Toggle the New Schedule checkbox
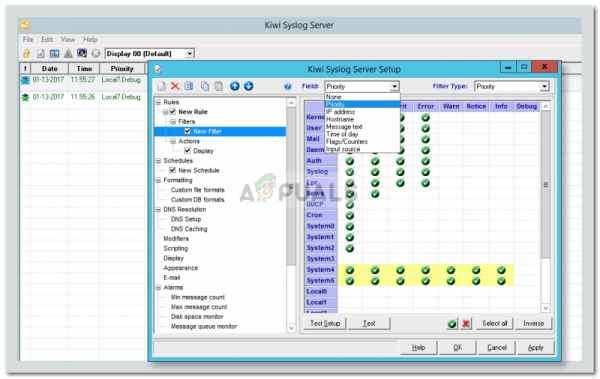This screenshot has height=379, width=600. (x=173, y=170)
